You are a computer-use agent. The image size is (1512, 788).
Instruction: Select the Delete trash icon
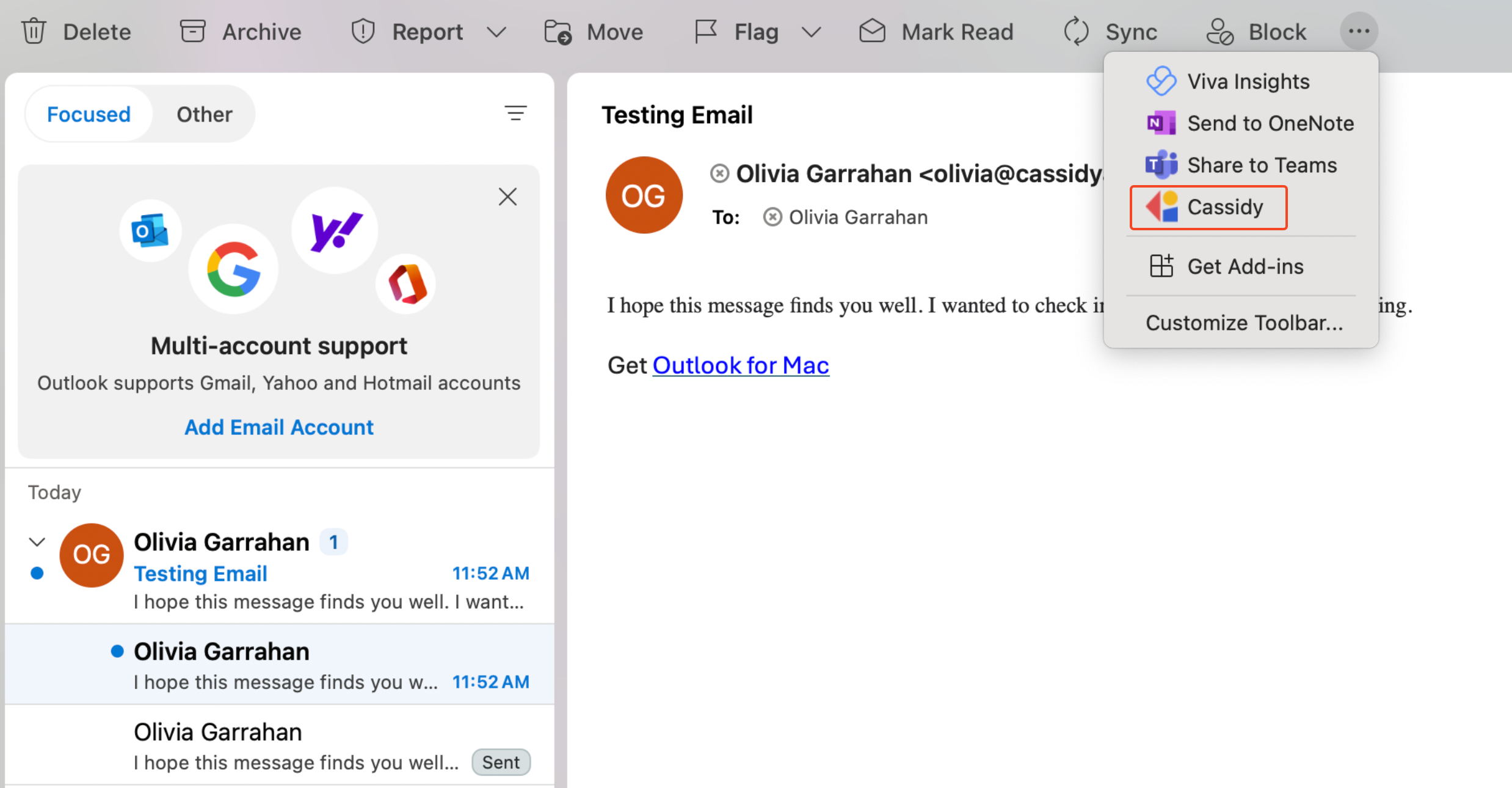[x=34, y=31]
